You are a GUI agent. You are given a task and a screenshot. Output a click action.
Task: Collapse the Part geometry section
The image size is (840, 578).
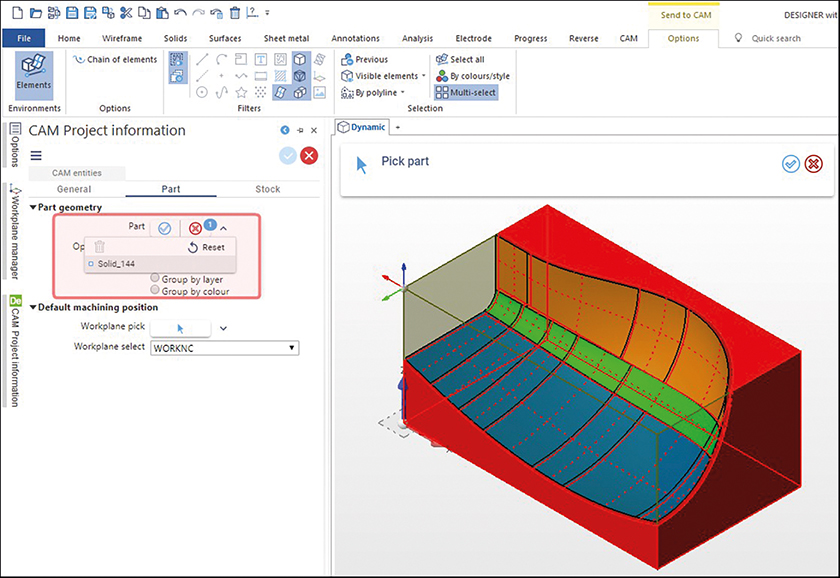coord(33,207)
